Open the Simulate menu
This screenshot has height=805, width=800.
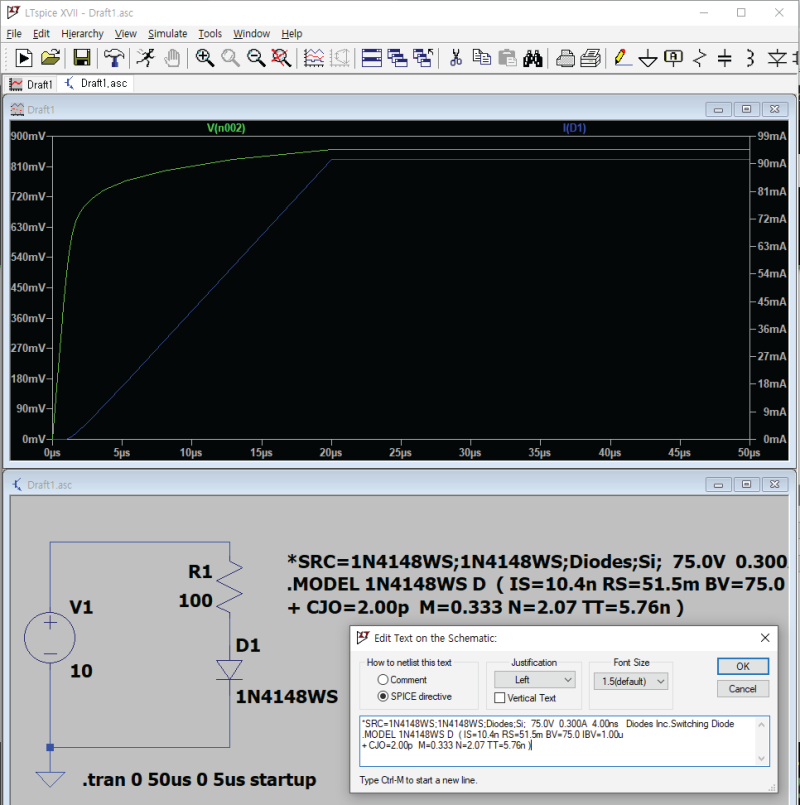[x=167, y=33]
